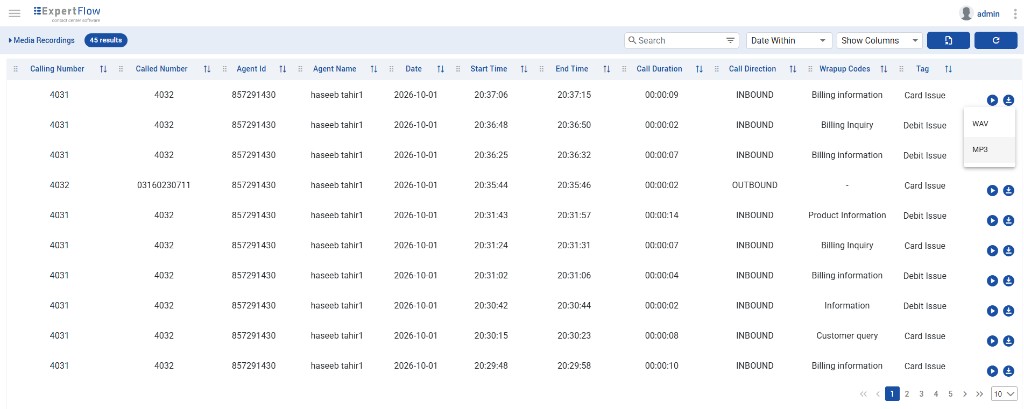Open the hamburger navigation menu
This screenshot has height=409, width=1024.
14,13
